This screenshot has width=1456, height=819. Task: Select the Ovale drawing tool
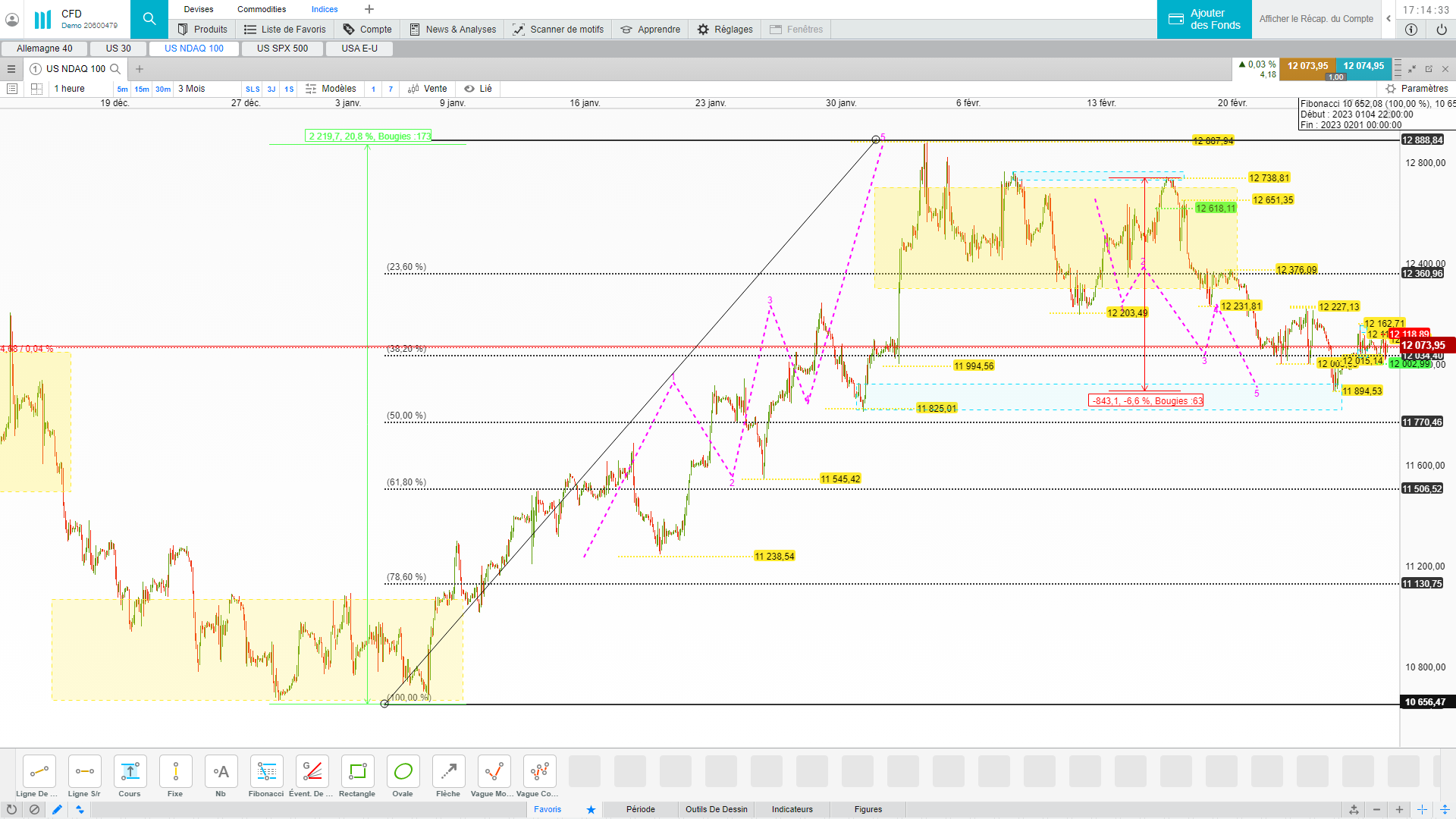[403, 772]
